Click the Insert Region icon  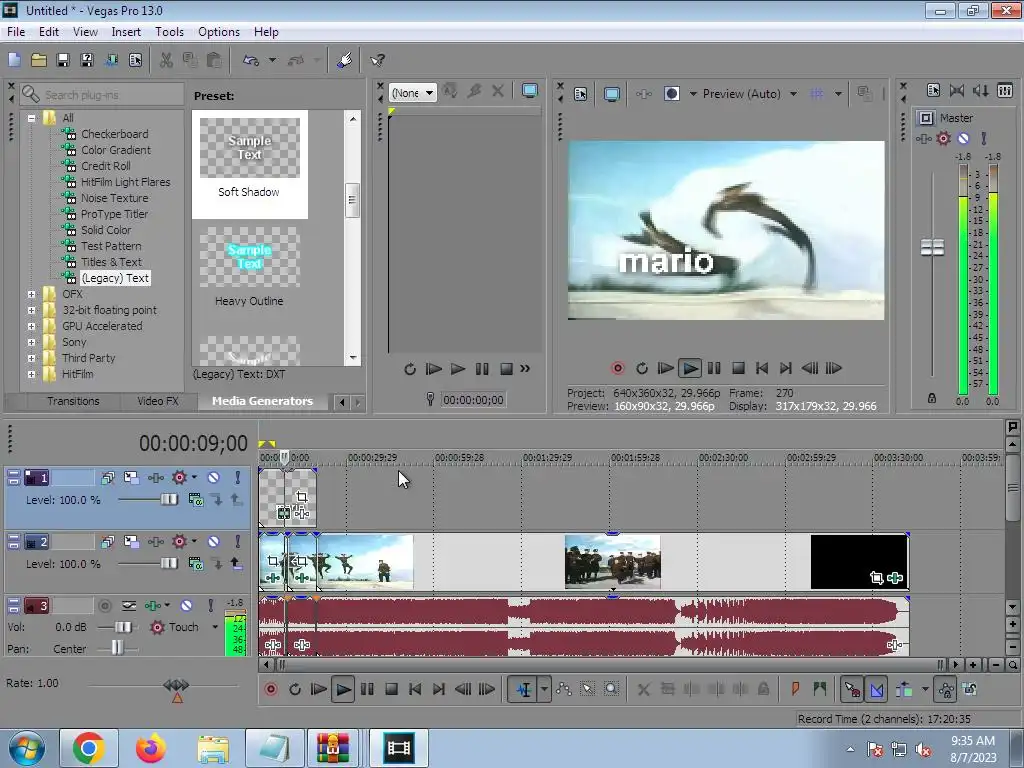[820, 689]
